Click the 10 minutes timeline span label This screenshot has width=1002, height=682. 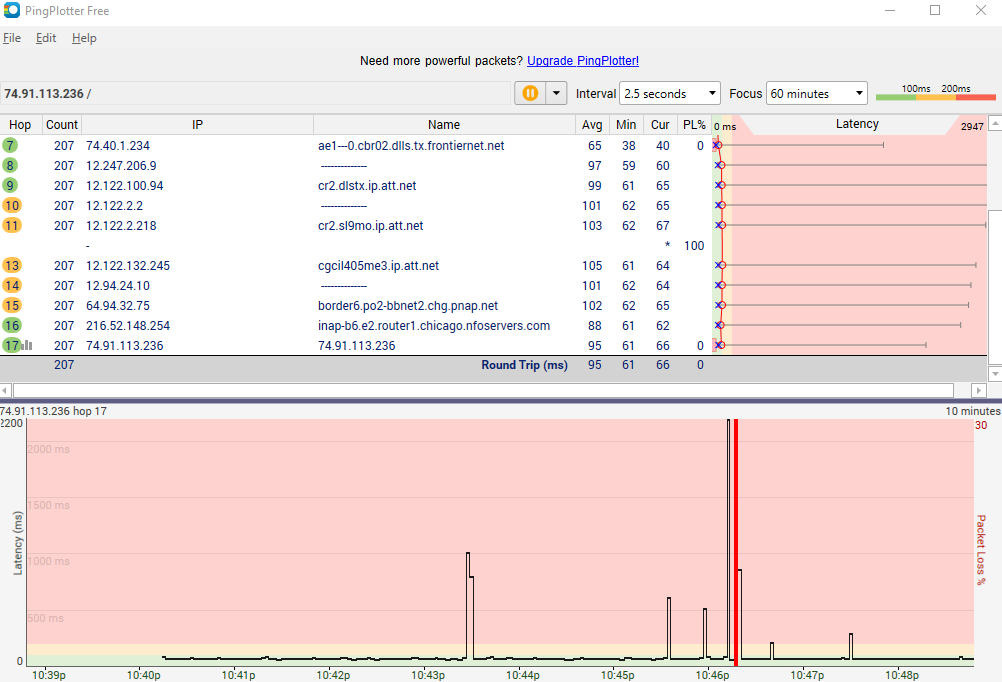973,411
